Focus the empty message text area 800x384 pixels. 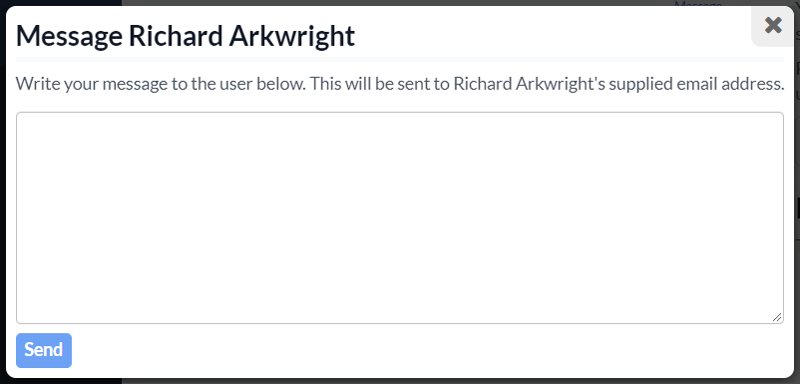(400, 218)
